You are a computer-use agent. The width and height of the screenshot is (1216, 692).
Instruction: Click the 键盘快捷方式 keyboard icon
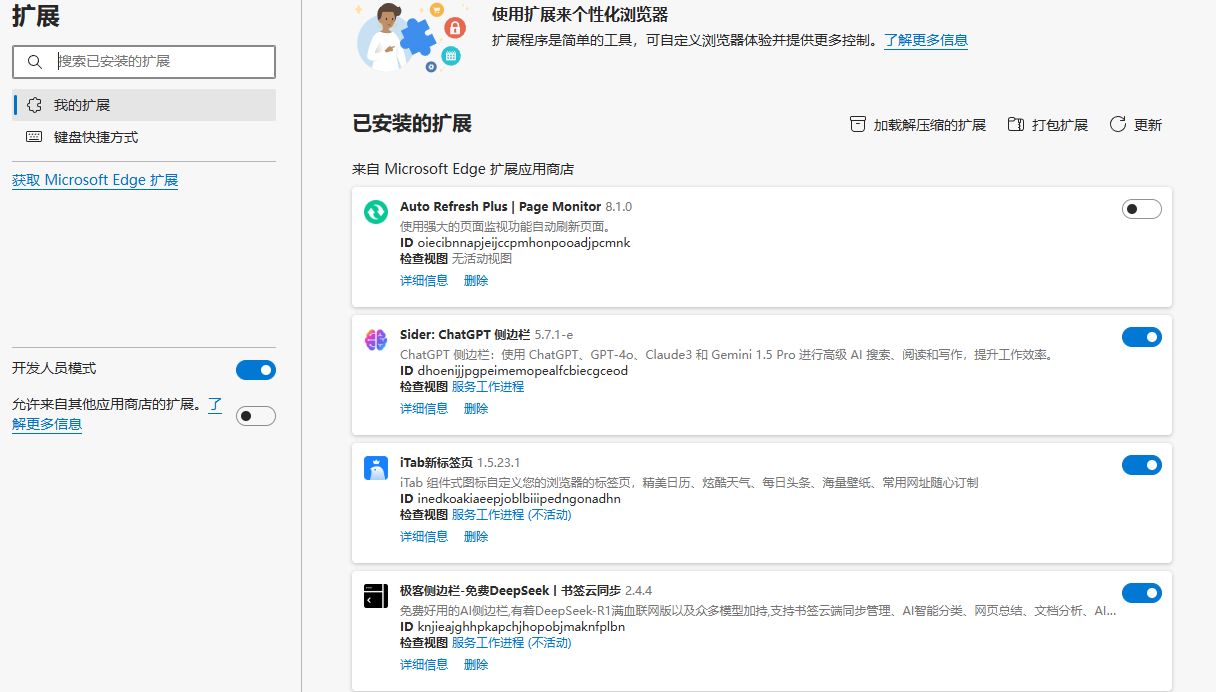[x=35, y=137]
